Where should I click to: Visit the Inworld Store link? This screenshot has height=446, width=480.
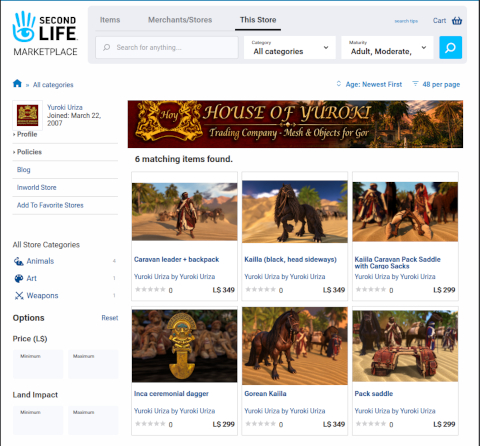point(37,187)
